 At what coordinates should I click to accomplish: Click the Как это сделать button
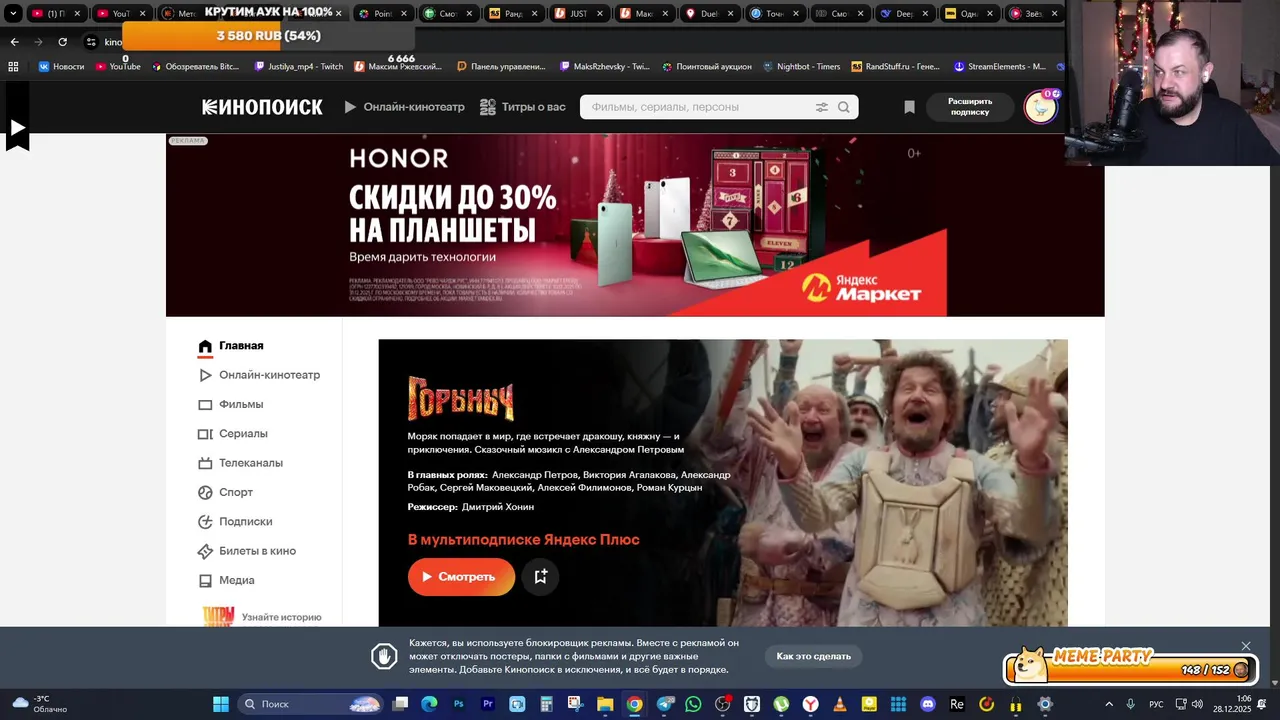coord(813,656)
